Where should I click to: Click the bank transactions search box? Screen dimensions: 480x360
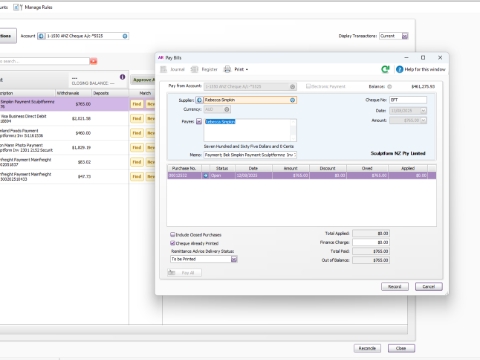44,61
